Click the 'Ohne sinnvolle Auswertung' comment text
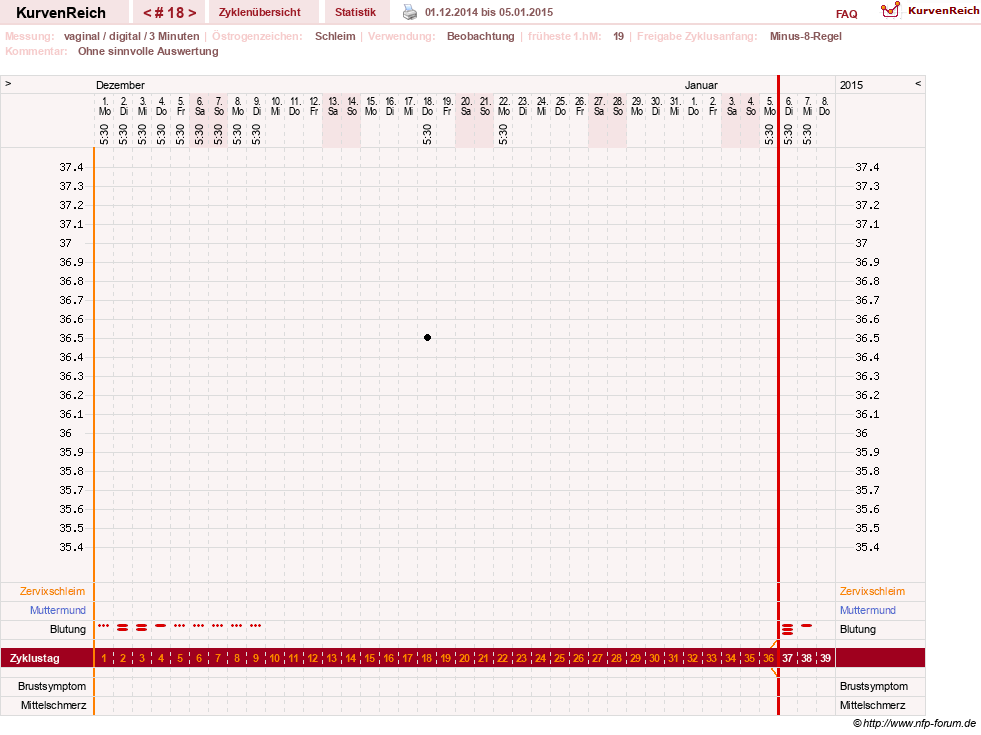981x735 pixels. (148, 51)
